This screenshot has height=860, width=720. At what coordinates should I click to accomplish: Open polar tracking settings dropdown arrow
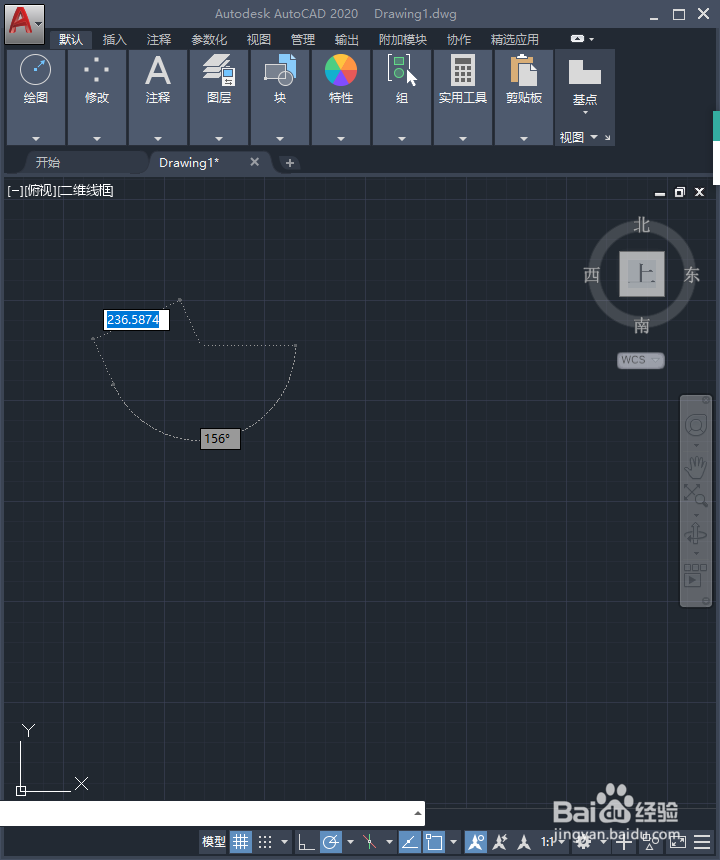pos(350,841)
